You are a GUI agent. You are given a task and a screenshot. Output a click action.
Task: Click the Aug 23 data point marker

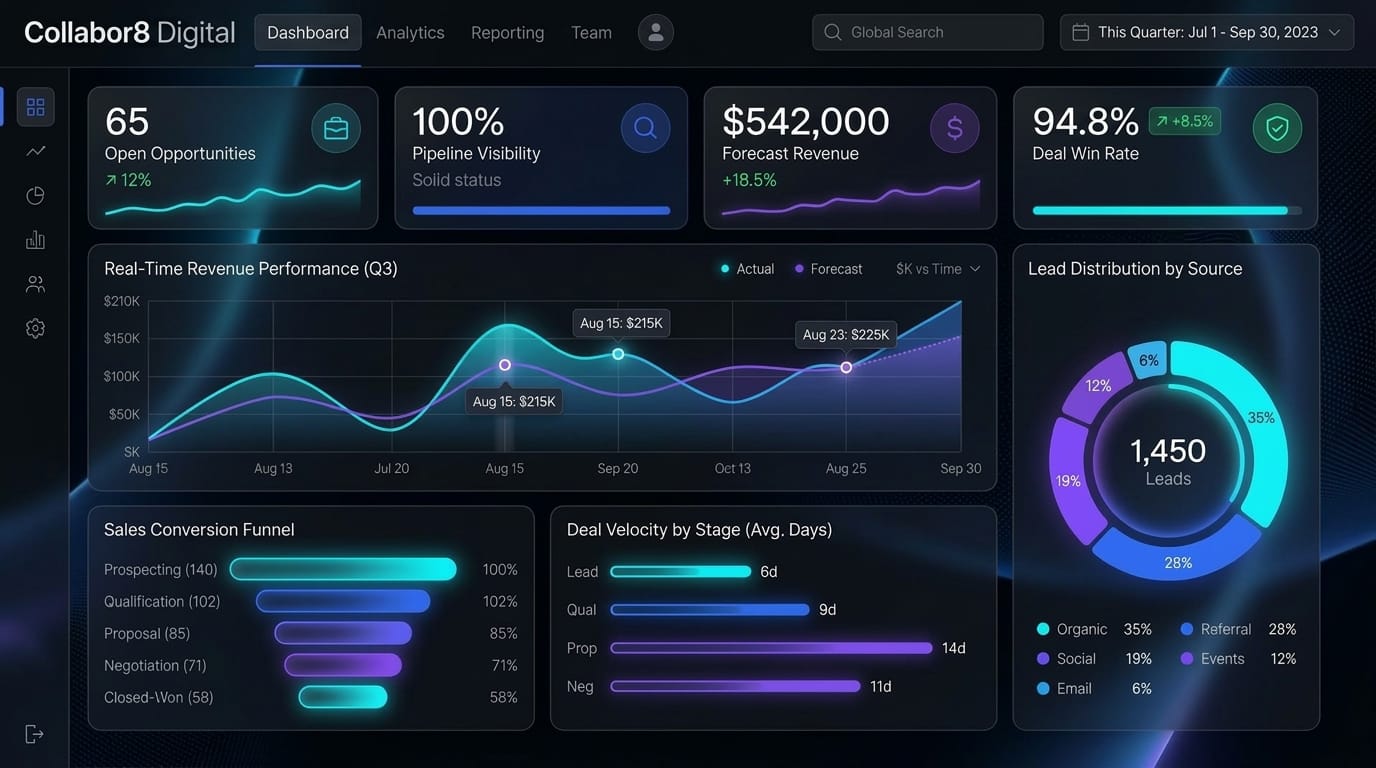click(846, 368)
